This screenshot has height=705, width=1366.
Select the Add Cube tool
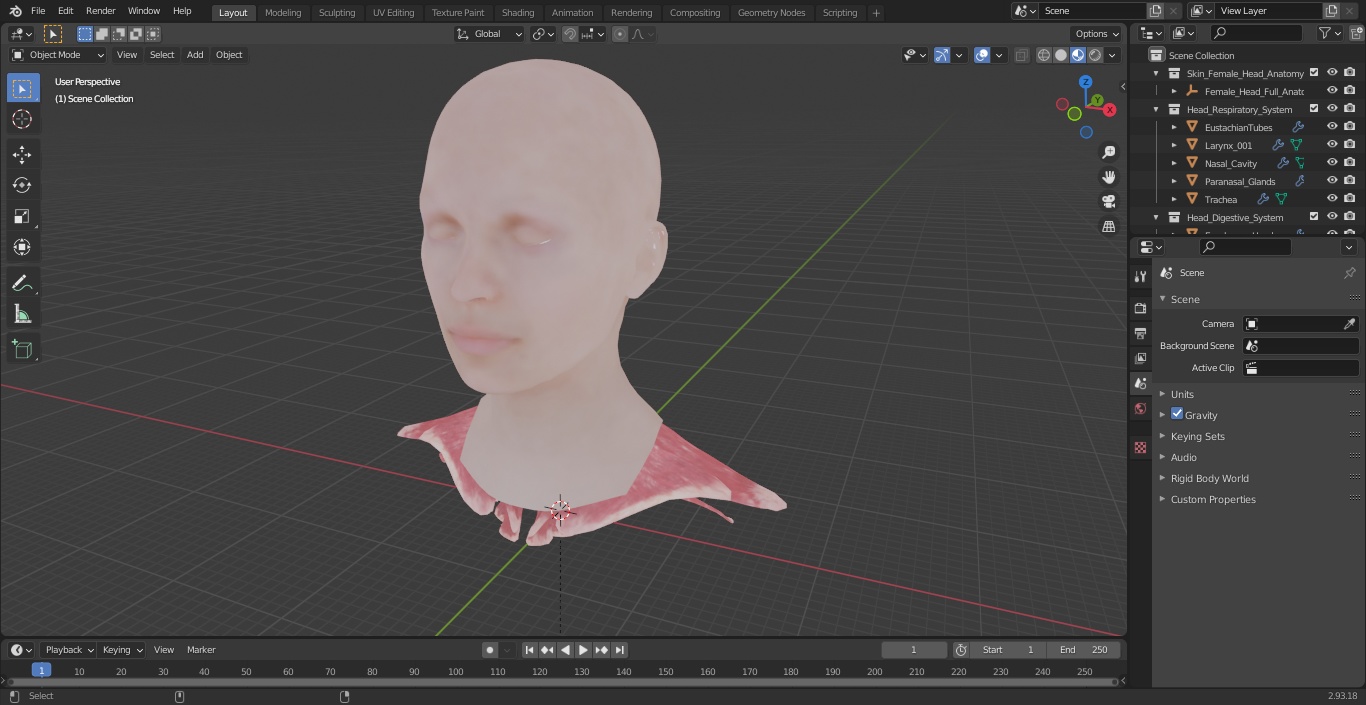(22, 350)
